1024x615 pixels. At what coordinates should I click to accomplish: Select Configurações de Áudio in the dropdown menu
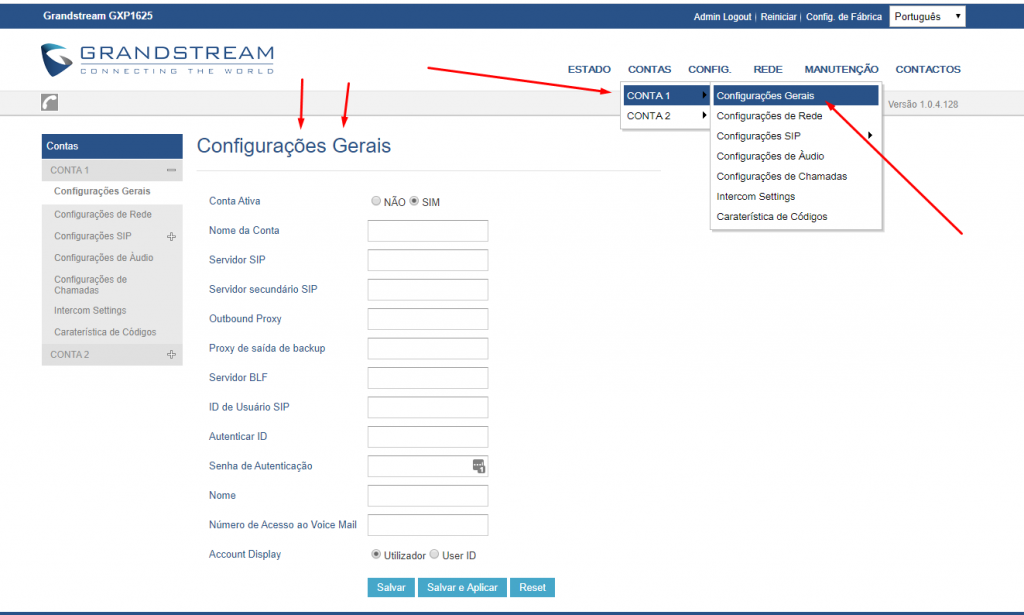click(770, 156)
